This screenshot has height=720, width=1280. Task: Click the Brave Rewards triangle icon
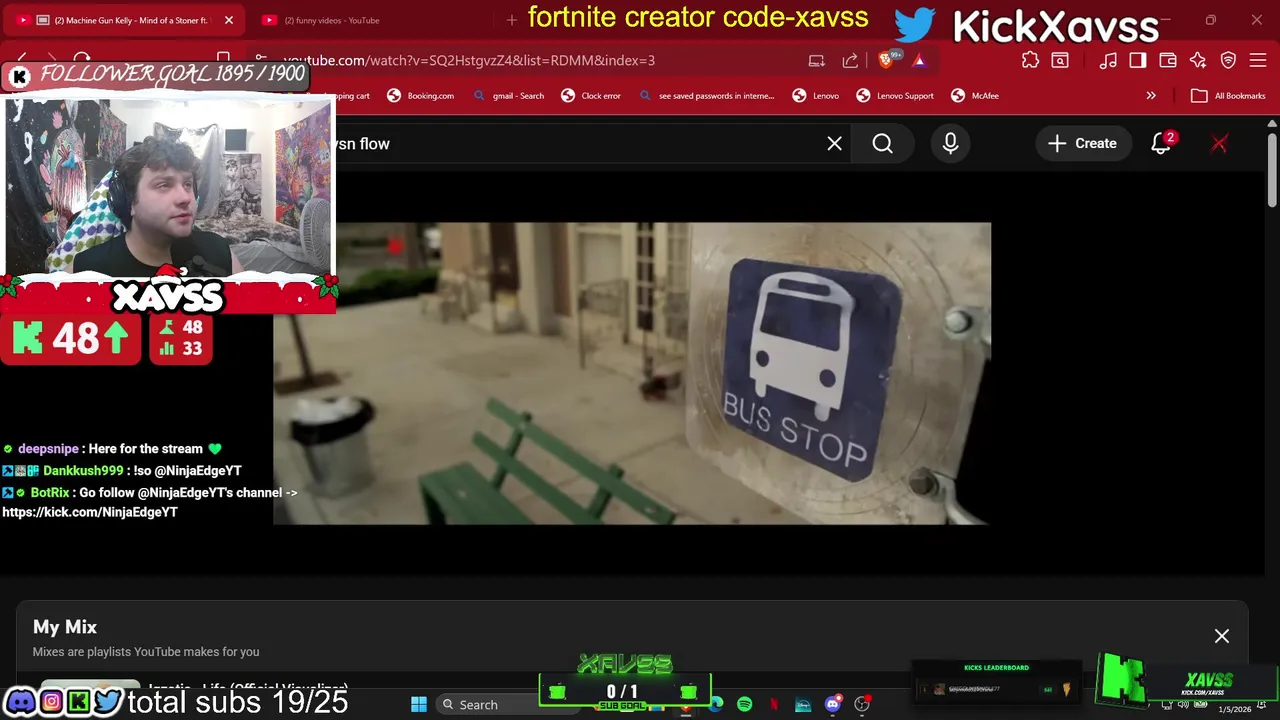(919, 61)
